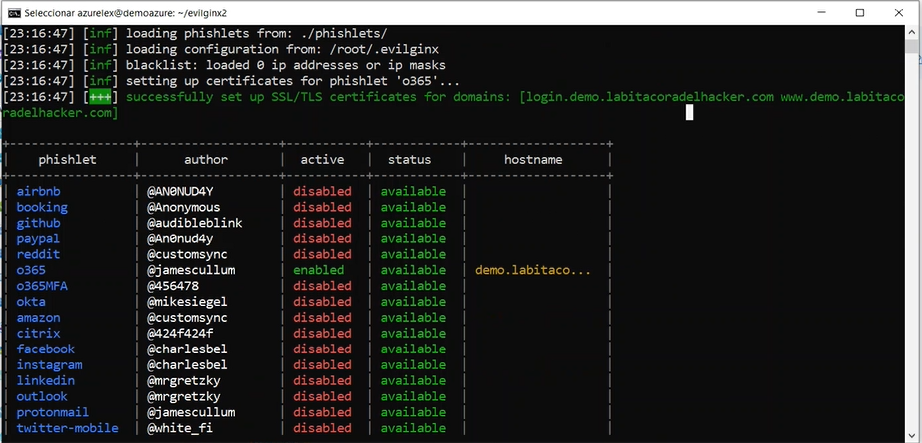The width and height of the screenshot is (922, 443).
Task: Click the twitter-mobile phishlet name
Action: click(x=68, y=428)
